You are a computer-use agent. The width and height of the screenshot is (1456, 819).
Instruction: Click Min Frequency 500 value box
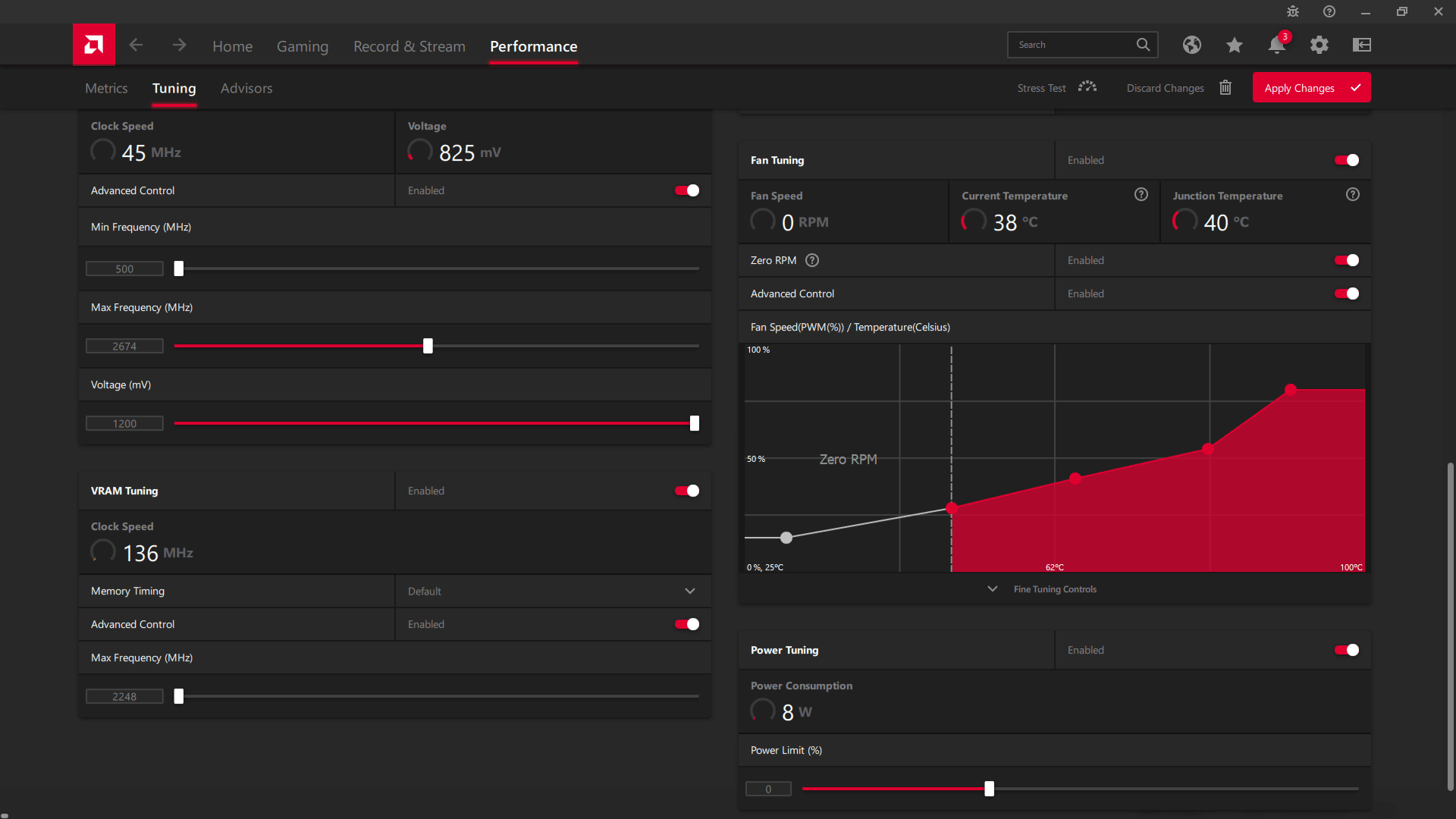(x=124, y=268)
